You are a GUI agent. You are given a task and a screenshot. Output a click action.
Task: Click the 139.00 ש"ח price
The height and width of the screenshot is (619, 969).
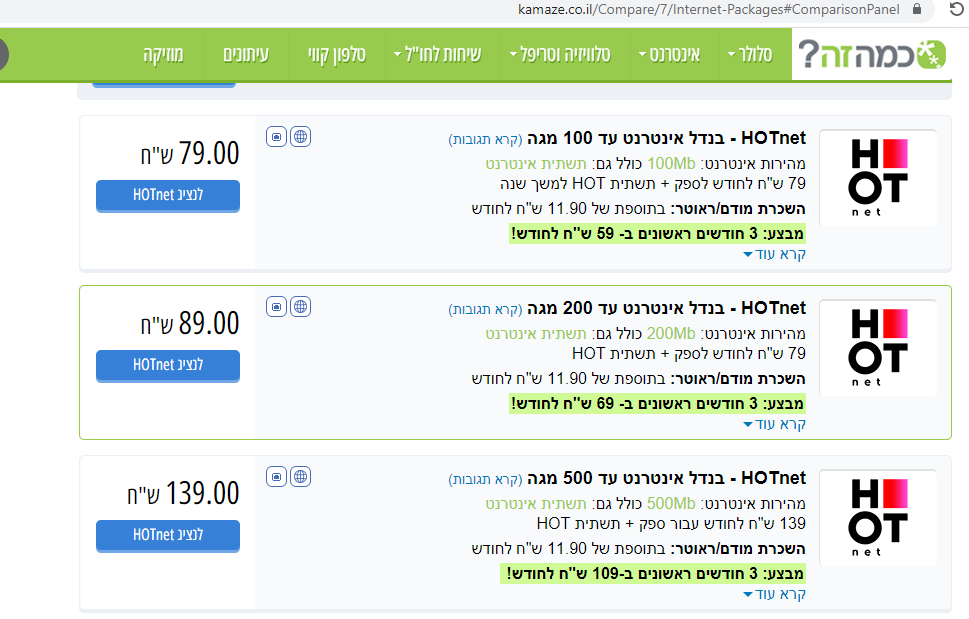click(x=183, y=493)
